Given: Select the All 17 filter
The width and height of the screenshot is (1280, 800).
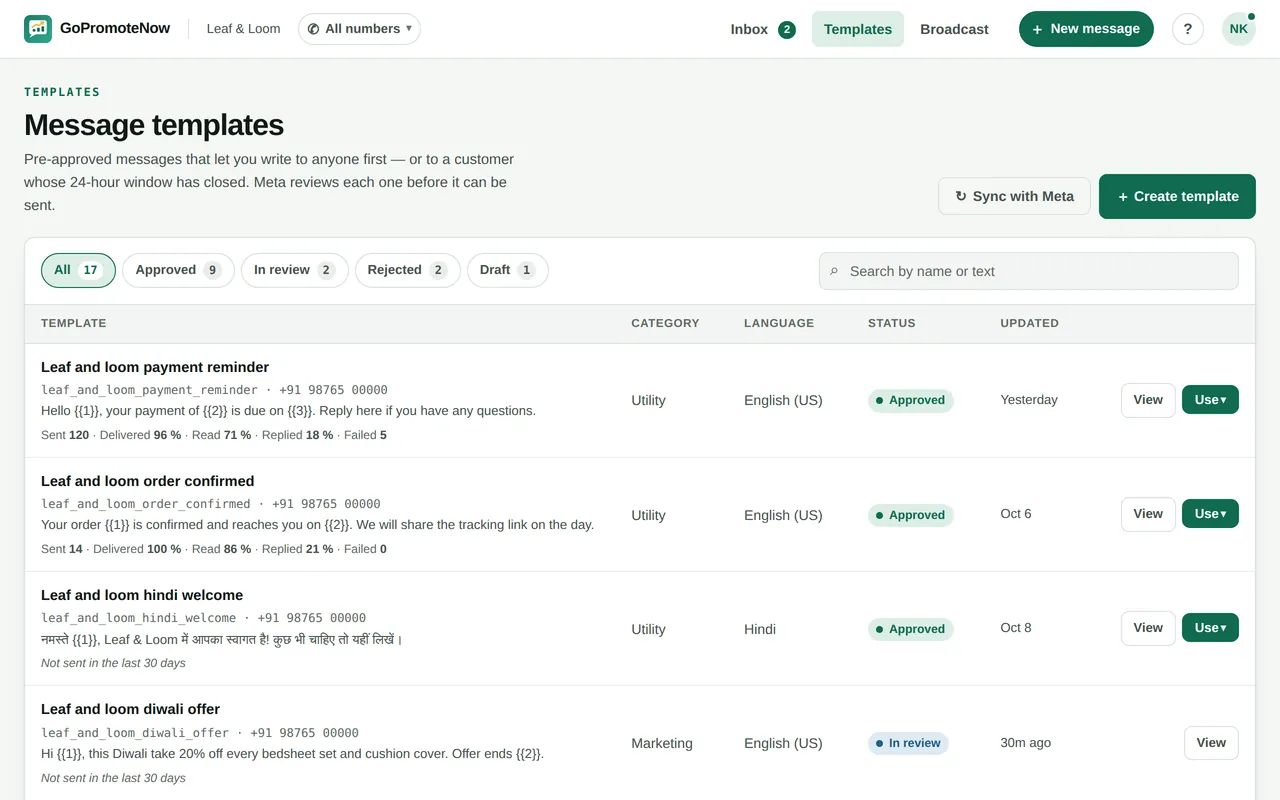Looking at the screenshot, I should click(x=78, y=270).
